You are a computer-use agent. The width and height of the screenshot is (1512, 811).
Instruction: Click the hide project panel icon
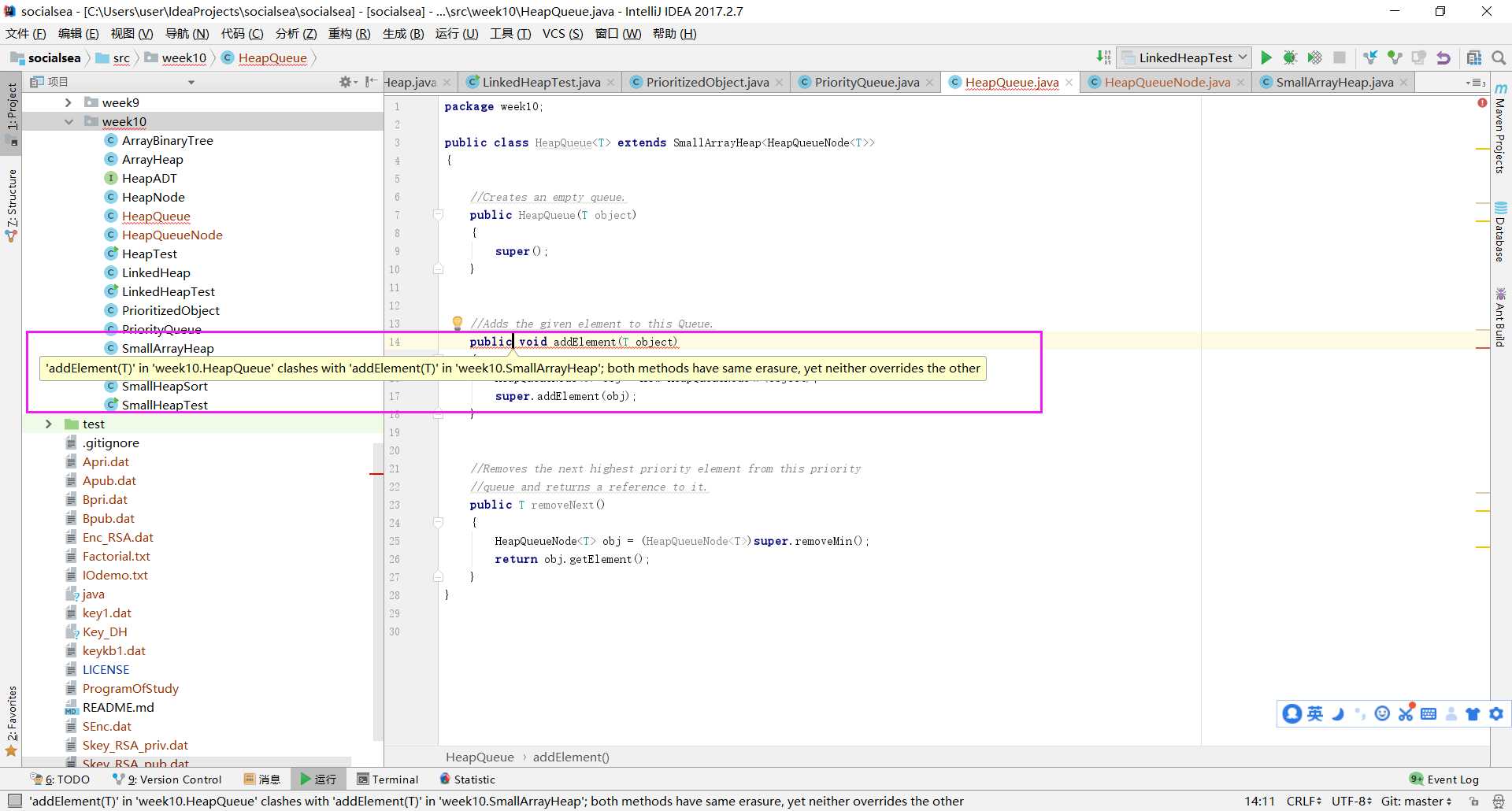pyautogui.click(x=371, y=82)
